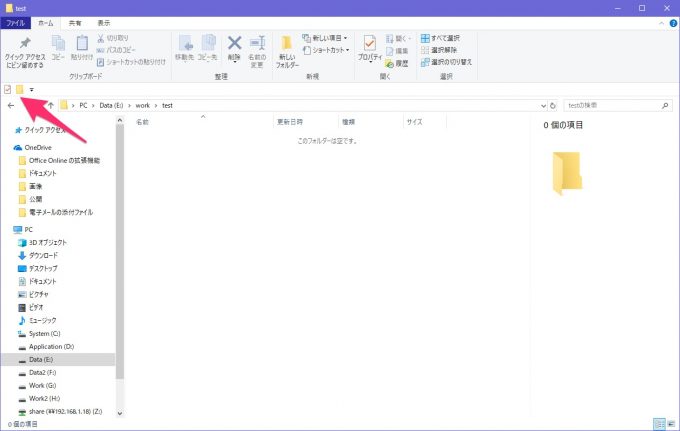Open the Shortcut (ショートカット) dropdown
680x431 pixels.
tap(326, 50)
